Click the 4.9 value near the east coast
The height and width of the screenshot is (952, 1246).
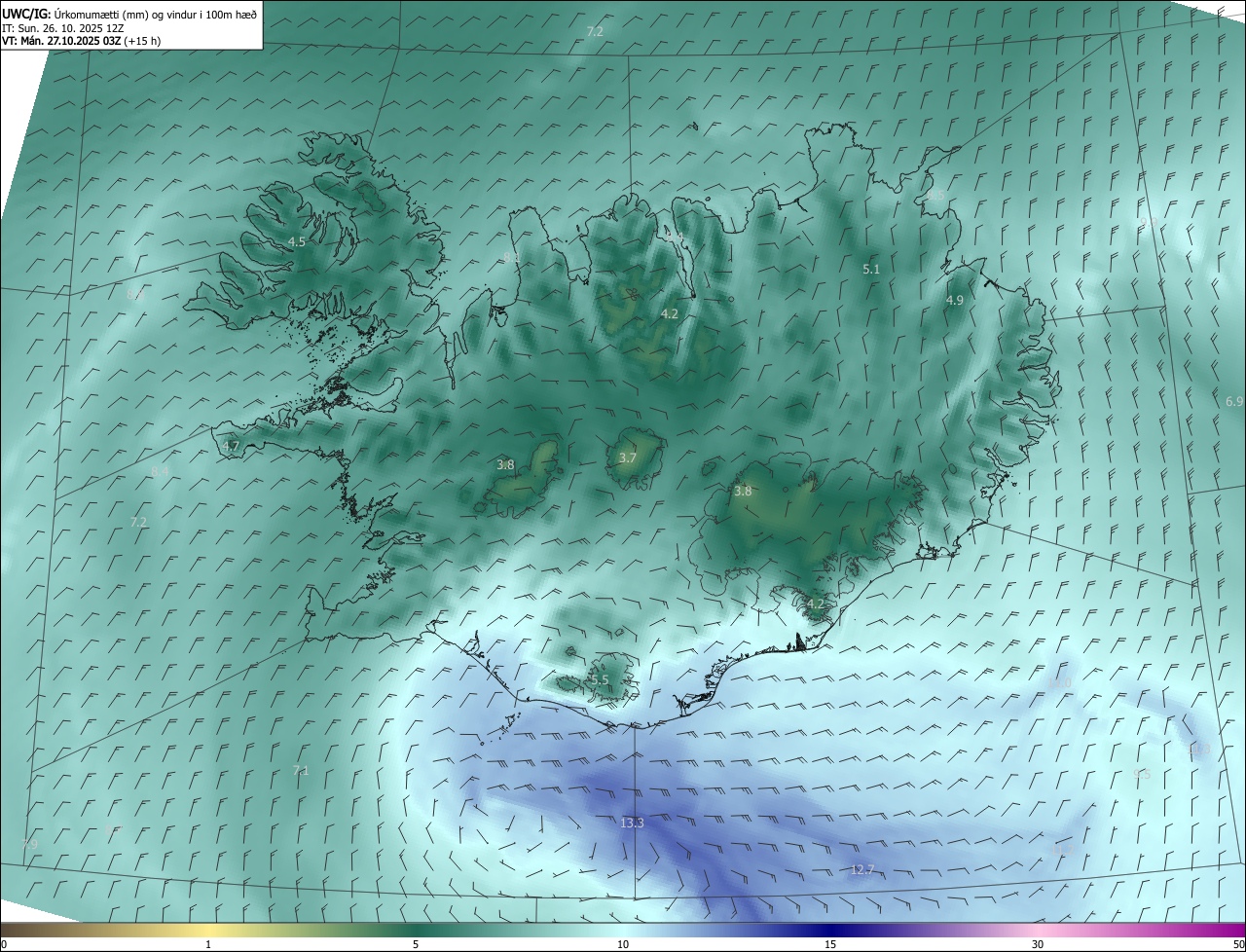[x=955, y=301]
